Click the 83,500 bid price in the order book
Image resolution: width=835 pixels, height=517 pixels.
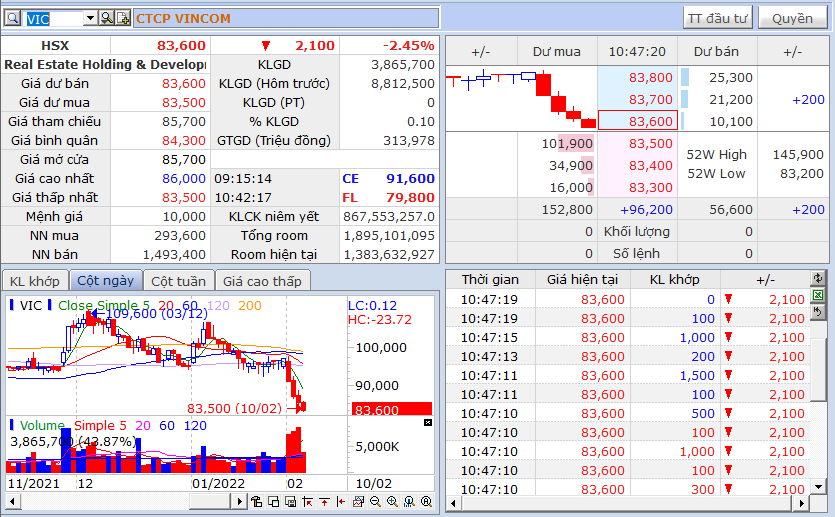[x=651, y=144]
